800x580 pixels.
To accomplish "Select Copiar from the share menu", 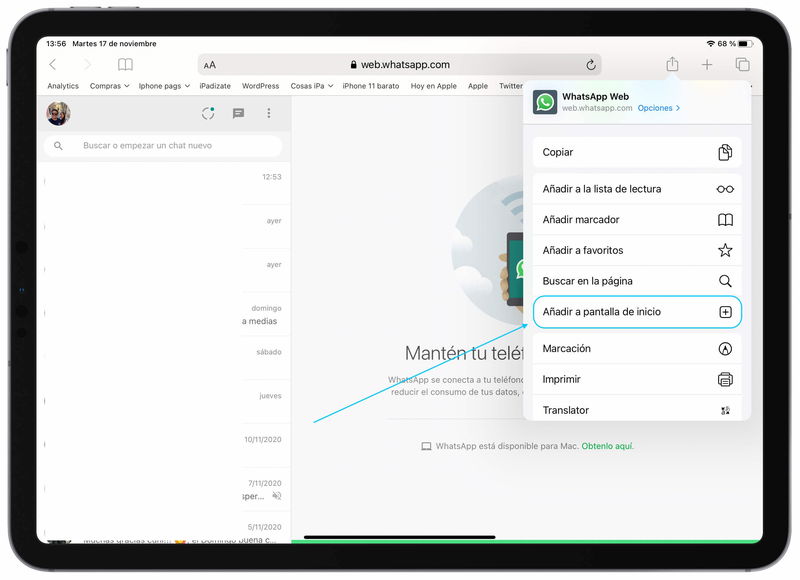I will (x=637, y=152).
